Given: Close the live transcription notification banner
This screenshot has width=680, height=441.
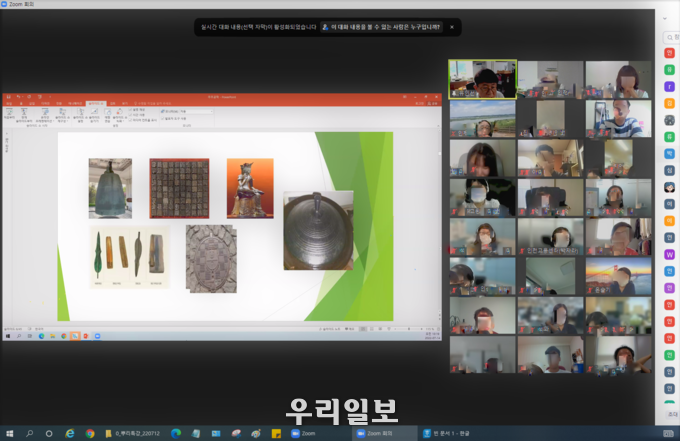Looking at the screenshot, I should (451, 27).
